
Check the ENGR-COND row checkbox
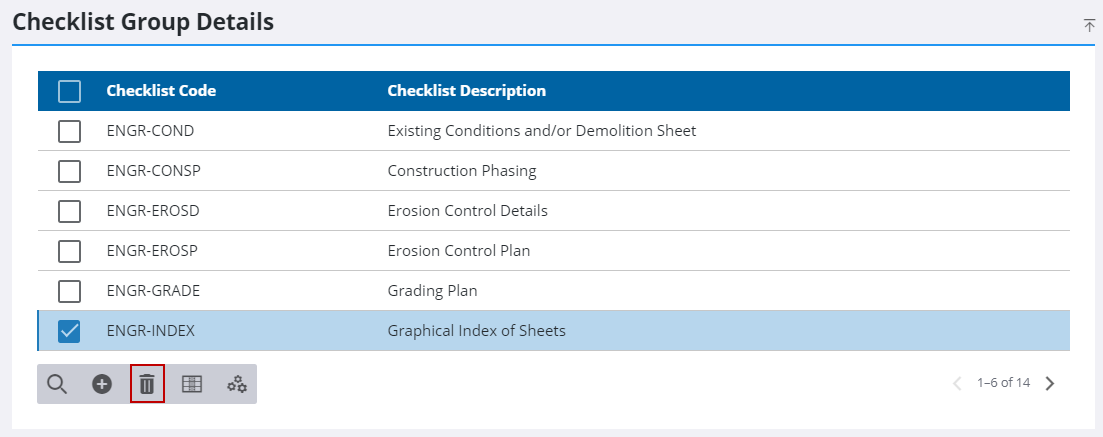(x=69, y=131)
